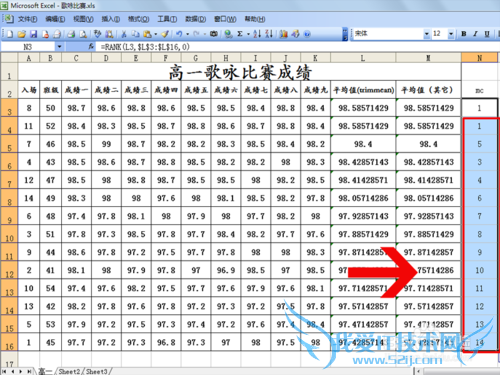Click the Cut scissors icon

click(124, 34)
